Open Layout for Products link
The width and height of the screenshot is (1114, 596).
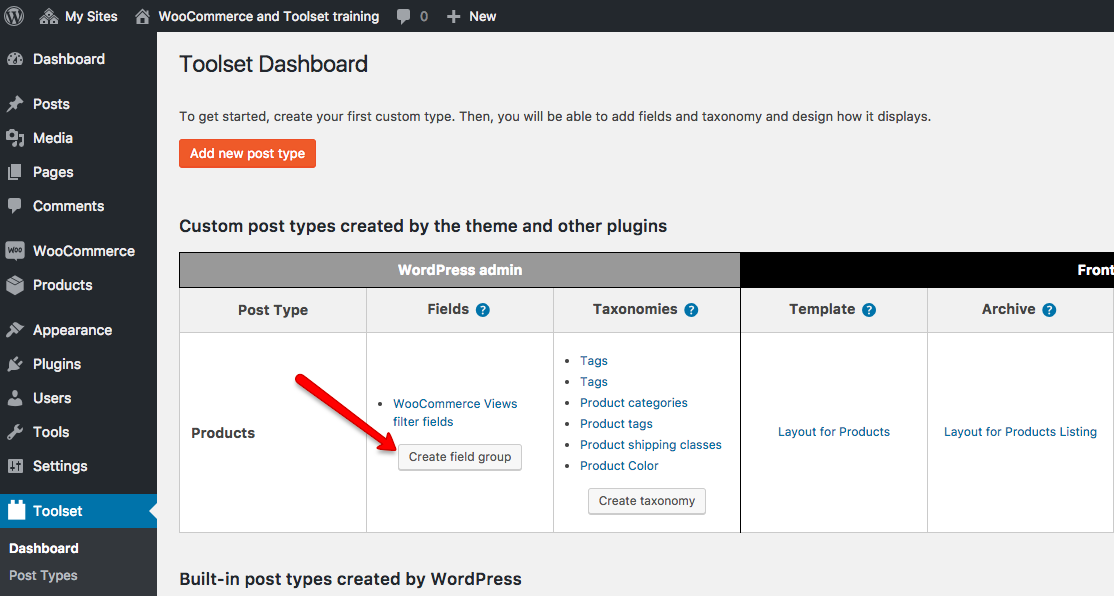834,432
